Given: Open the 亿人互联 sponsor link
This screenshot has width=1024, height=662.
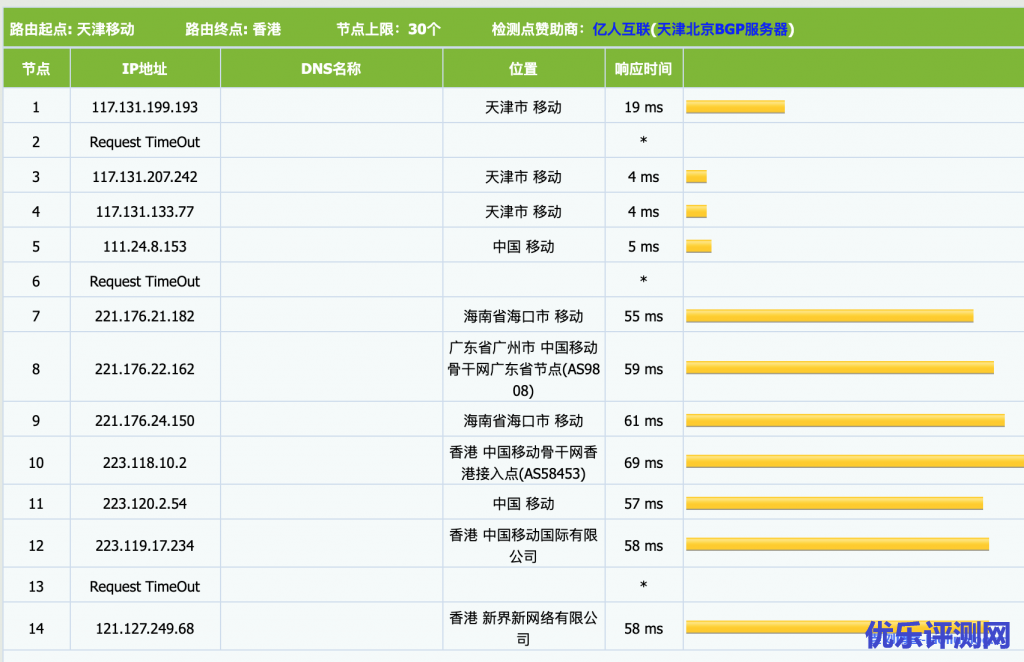Looking at the screenshot, I should (620, 29).
